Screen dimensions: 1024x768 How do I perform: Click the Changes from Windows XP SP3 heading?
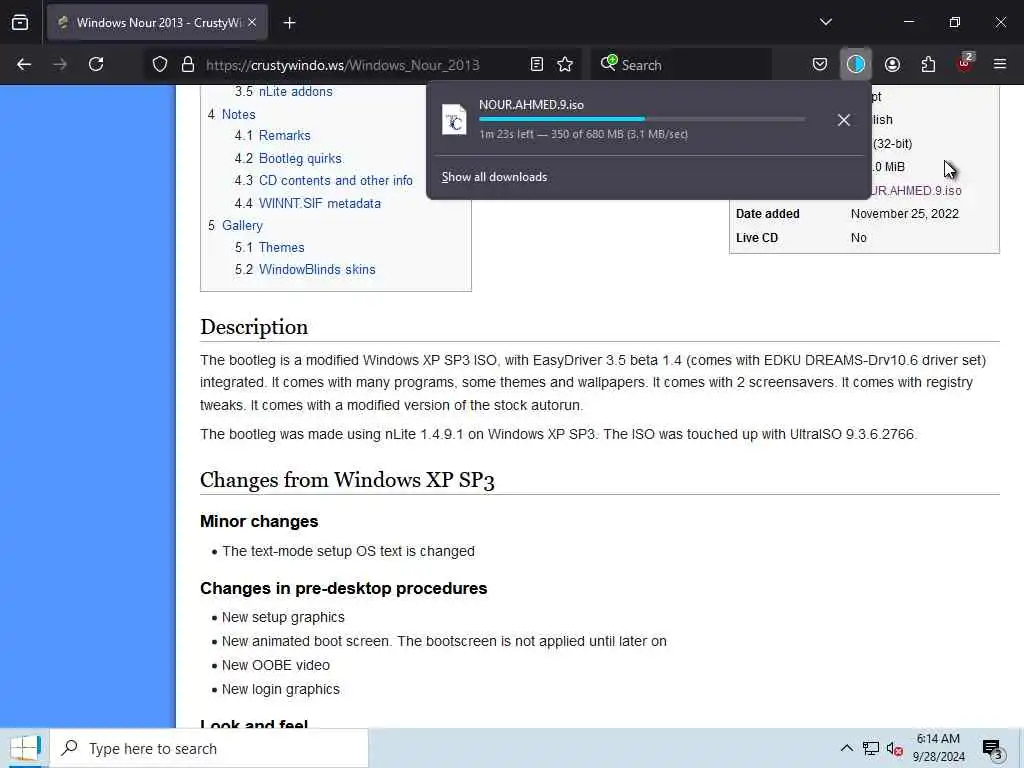(x=347, y=480)
